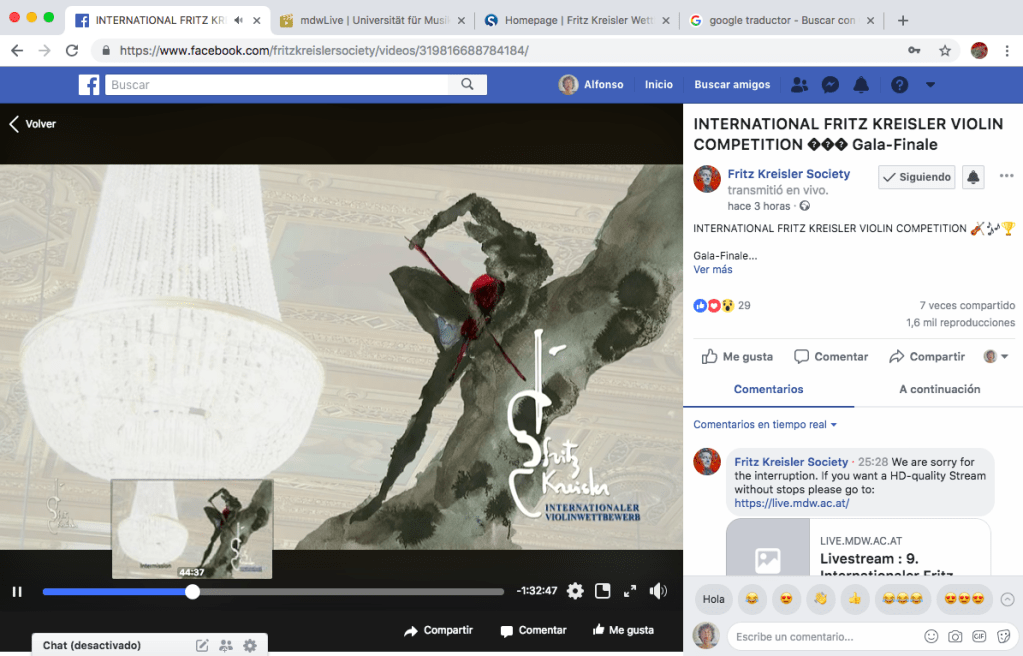This screenshot has height=656, width=1023.
Task: Expand Comentarios en tiempo real dropdown
Action: [x=765, y=425]
